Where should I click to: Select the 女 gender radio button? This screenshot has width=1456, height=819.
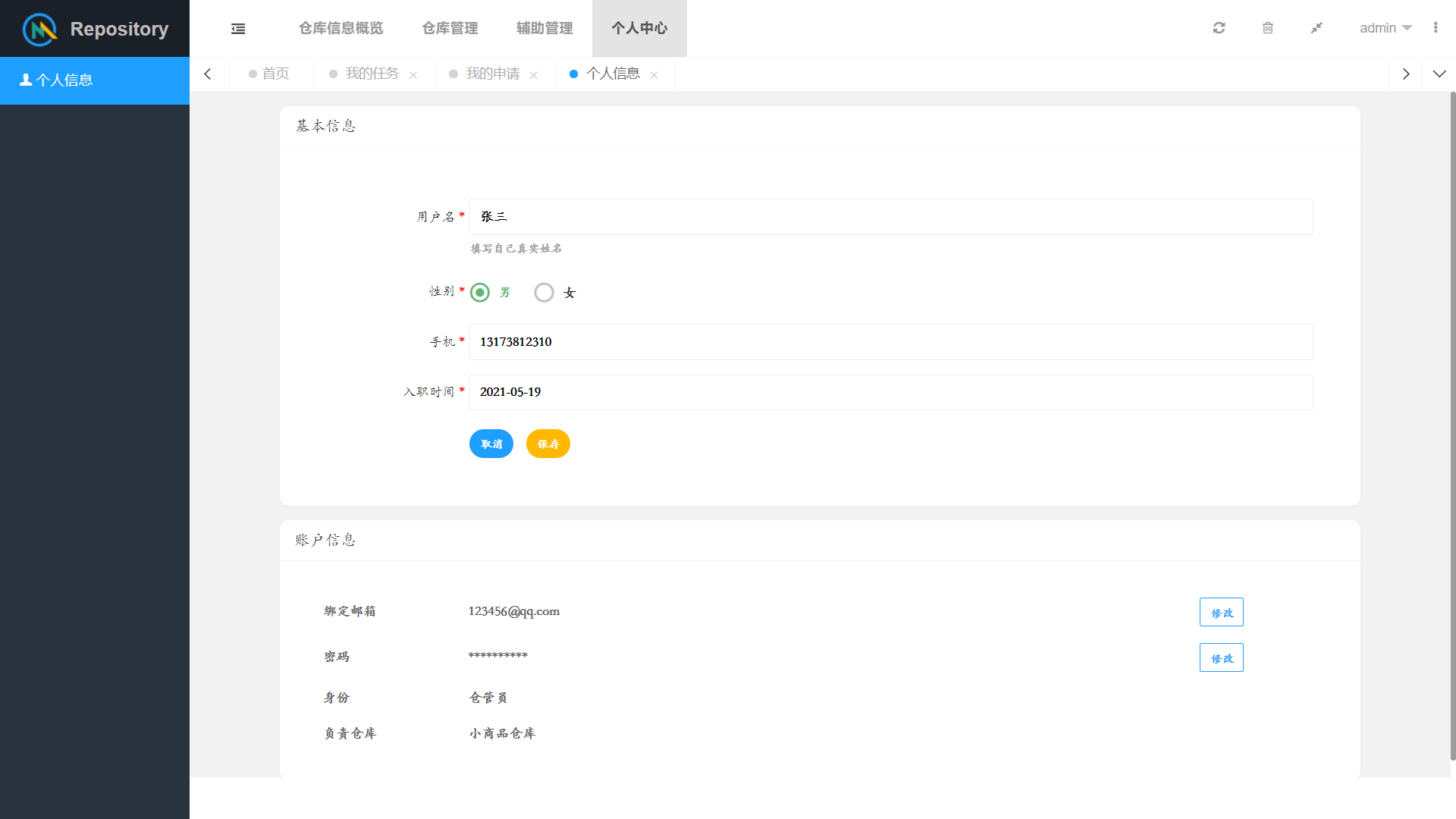coord(544,293)
